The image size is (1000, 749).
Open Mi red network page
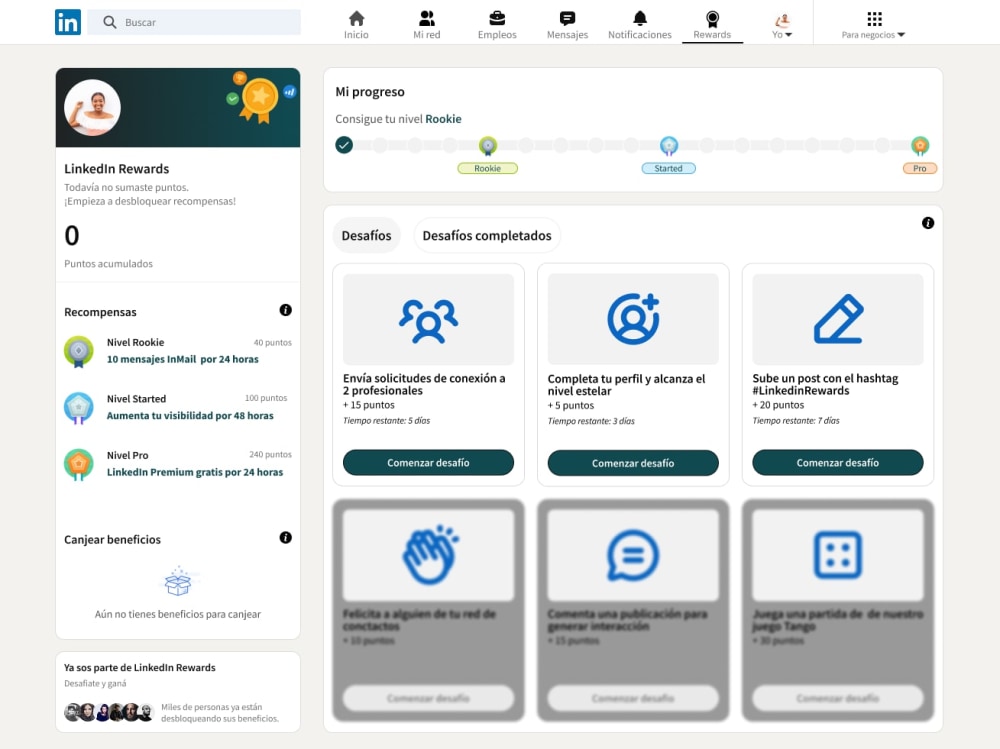427,25
